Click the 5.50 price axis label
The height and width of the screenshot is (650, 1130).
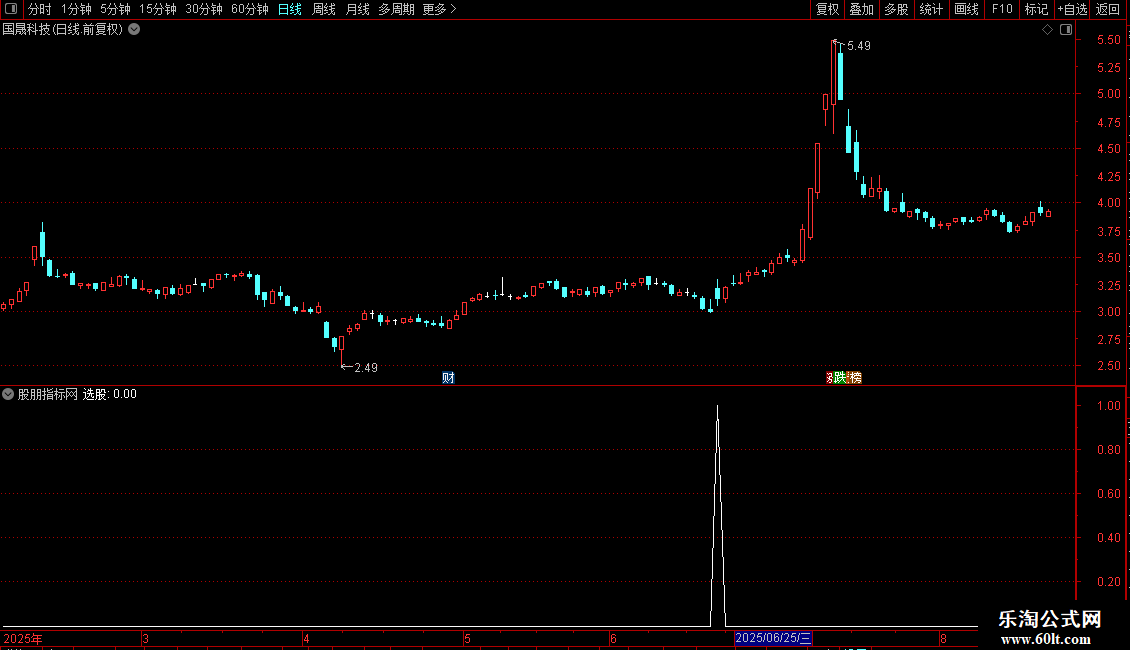[x=1108, y=40]
